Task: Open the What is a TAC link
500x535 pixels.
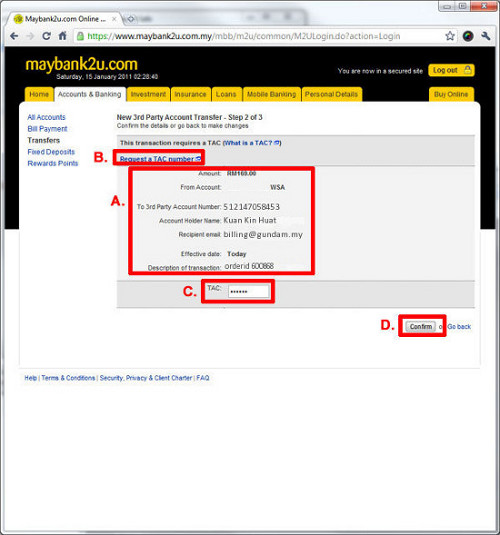Action: pos(252,143)
